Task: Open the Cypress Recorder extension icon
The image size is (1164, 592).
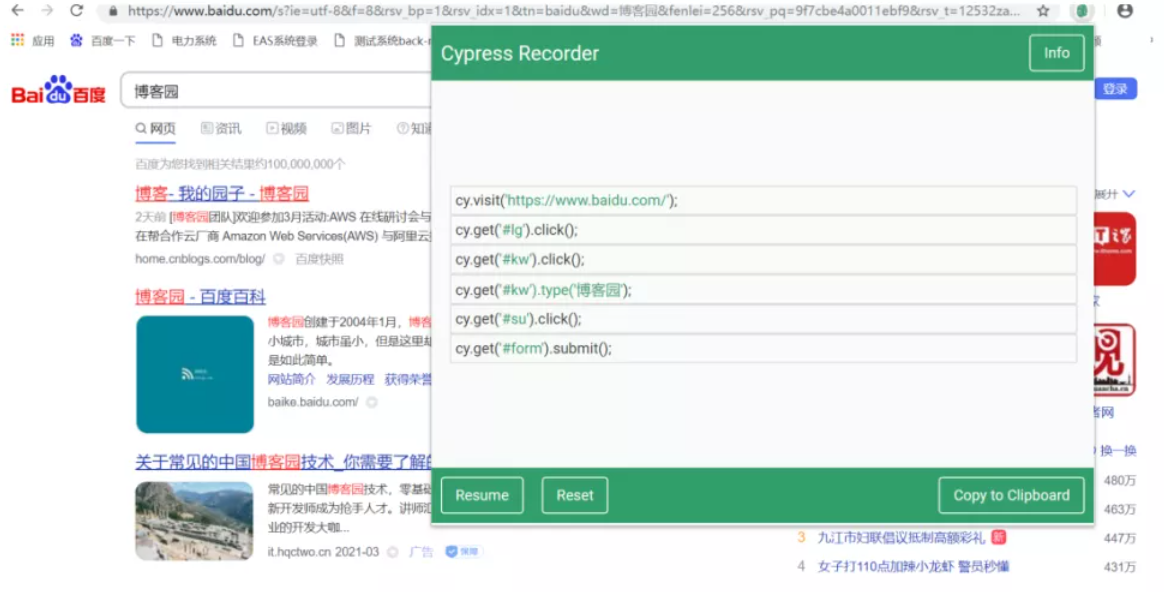Action: (x=1081, y=11)
